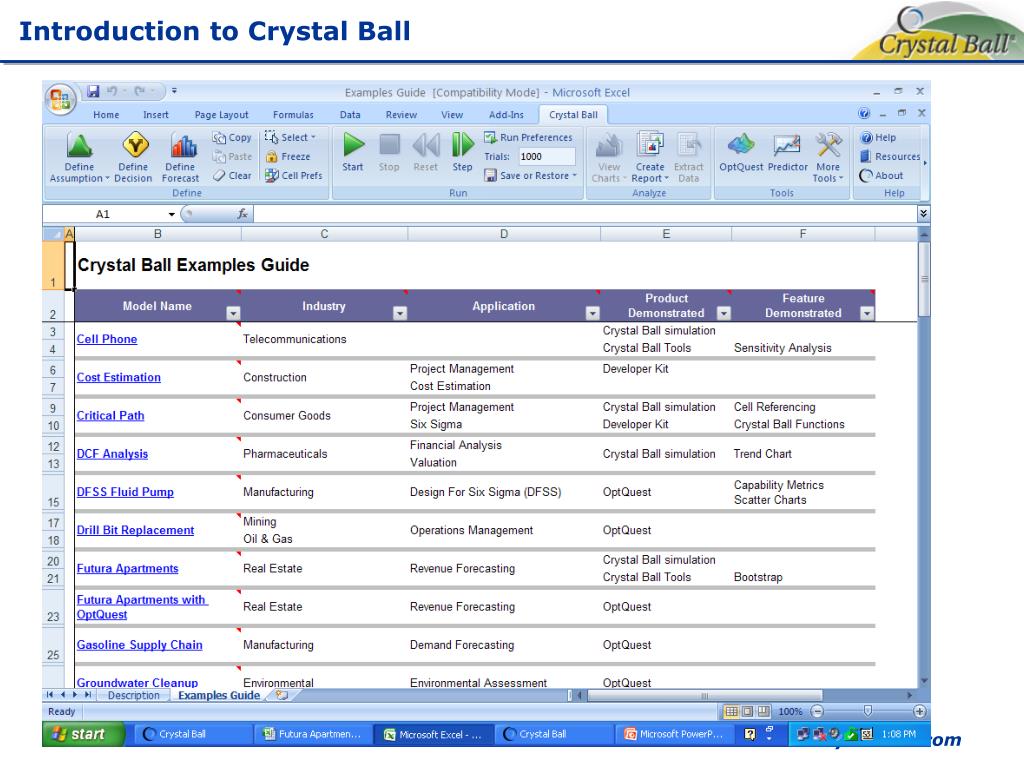
Task: Switch to Page Break Preview in status bar
Action: click(x=763, y=711)
